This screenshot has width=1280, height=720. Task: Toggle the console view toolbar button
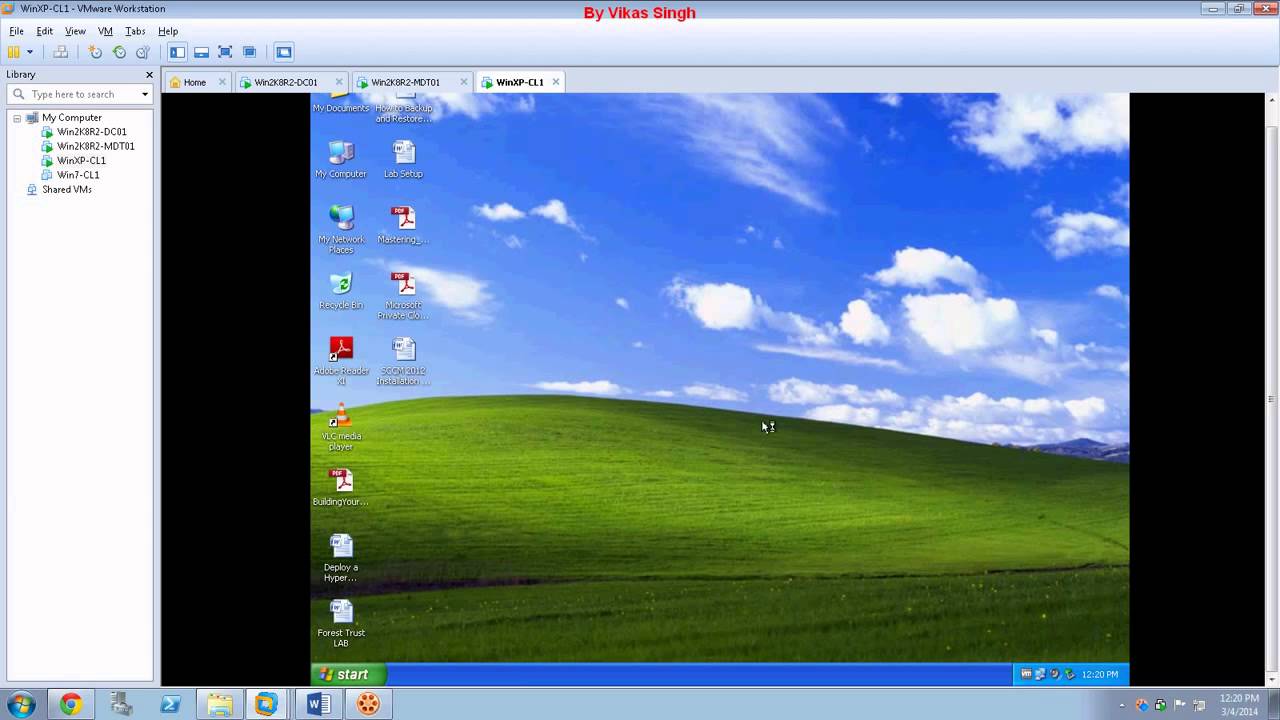tap(284, 52)
